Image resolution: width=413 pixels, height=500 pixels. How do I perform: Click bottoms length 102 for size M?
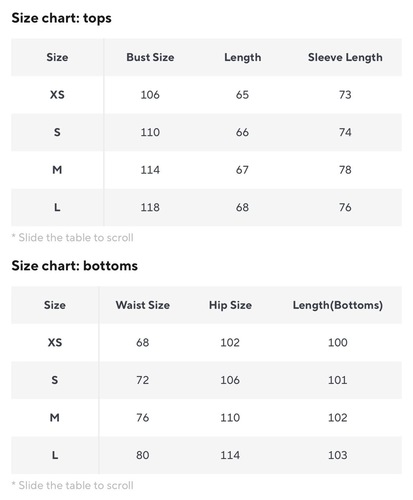[x=338, y=418]
